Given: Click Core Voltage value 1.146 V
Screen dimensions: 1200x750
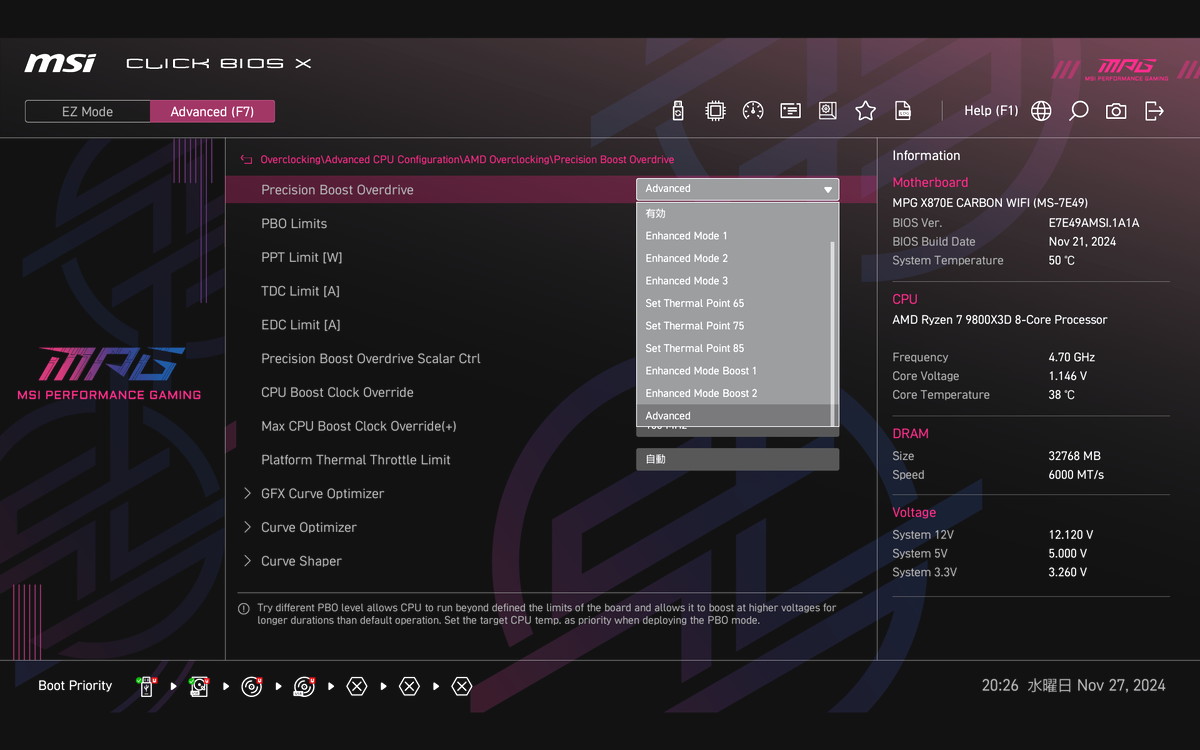Looking at the screenshot, I should click(1068, 376).
